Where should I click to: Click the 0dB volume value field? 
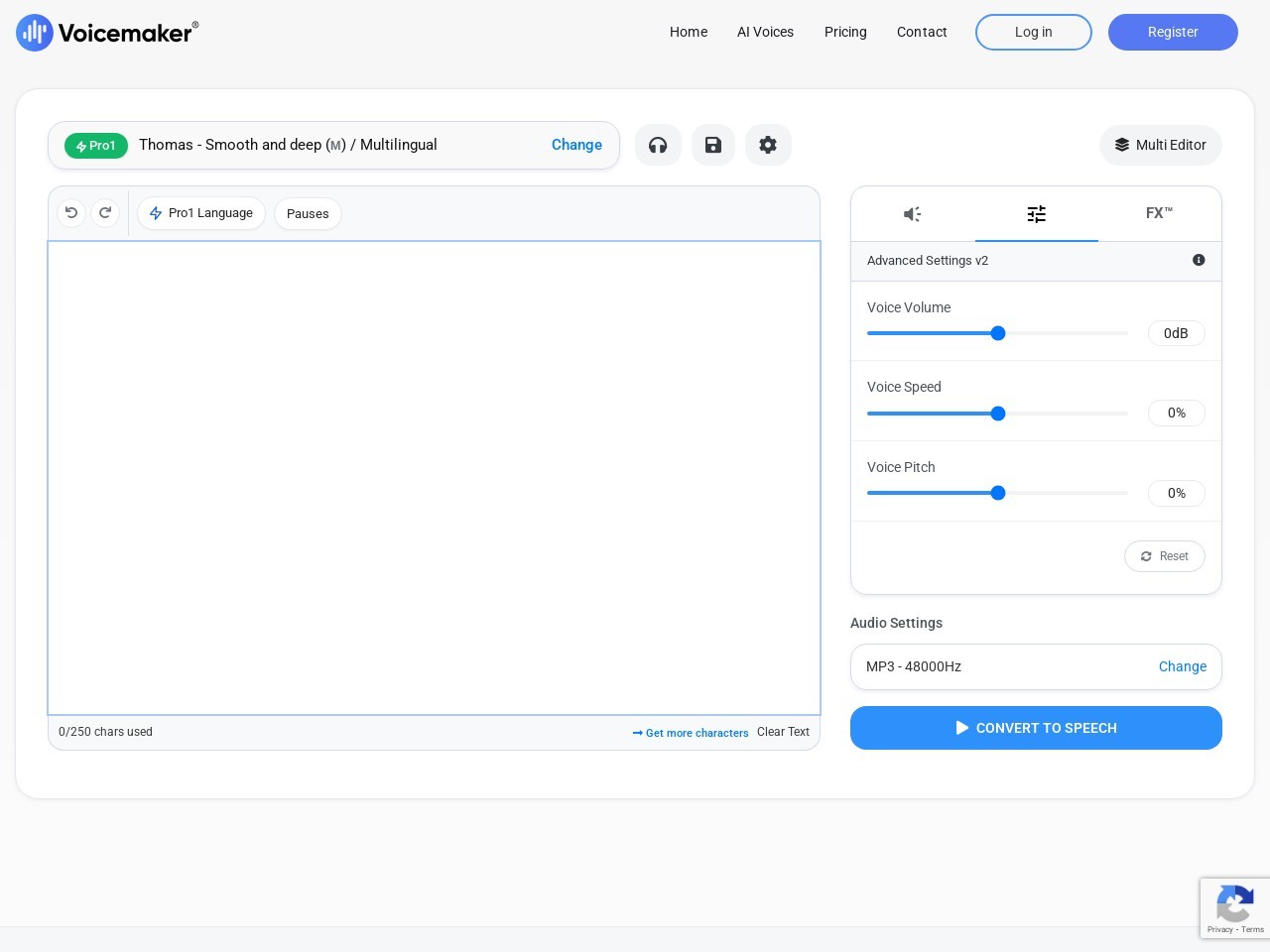(x=1177, y=333)
